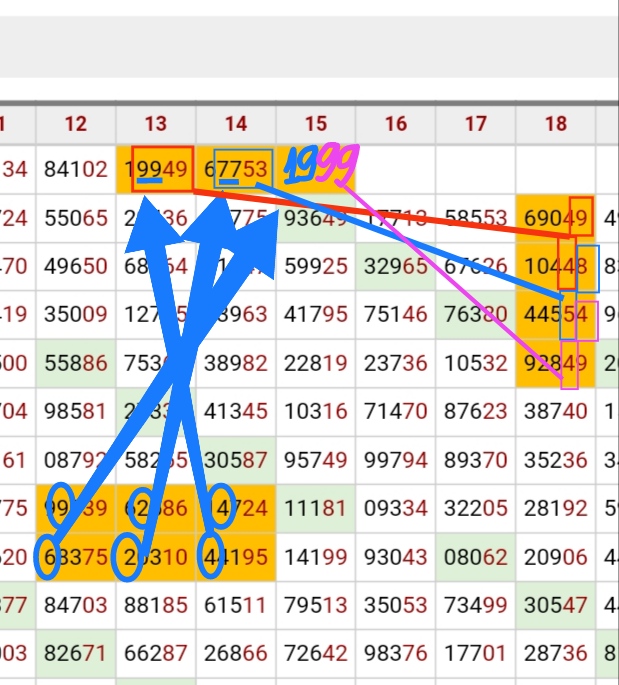Click the orange cell 44554

click(556, 315)
